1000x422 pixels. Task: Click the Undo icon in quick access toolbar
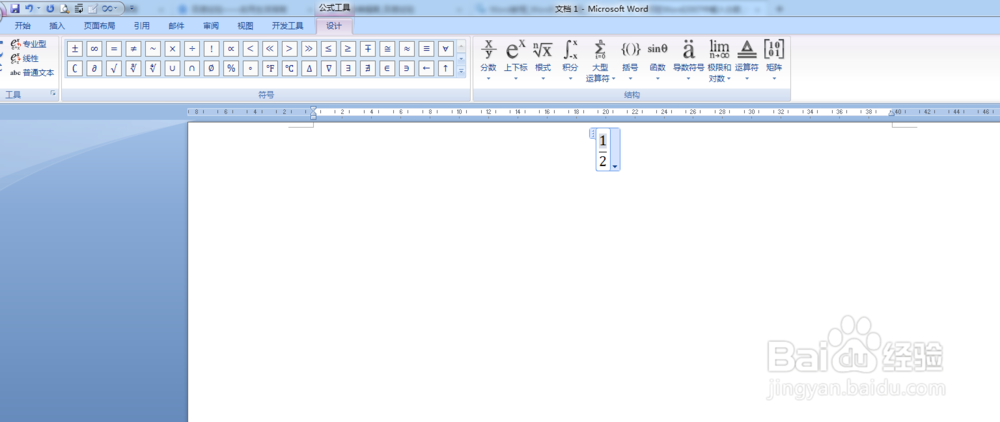coord(29,8)
